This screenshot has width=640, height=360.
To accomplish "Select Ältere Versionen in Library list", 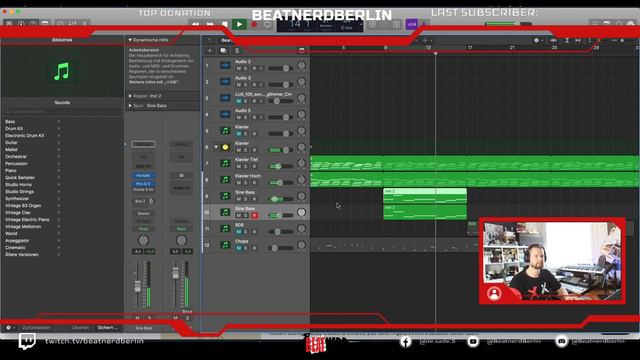I will [22, 254].
